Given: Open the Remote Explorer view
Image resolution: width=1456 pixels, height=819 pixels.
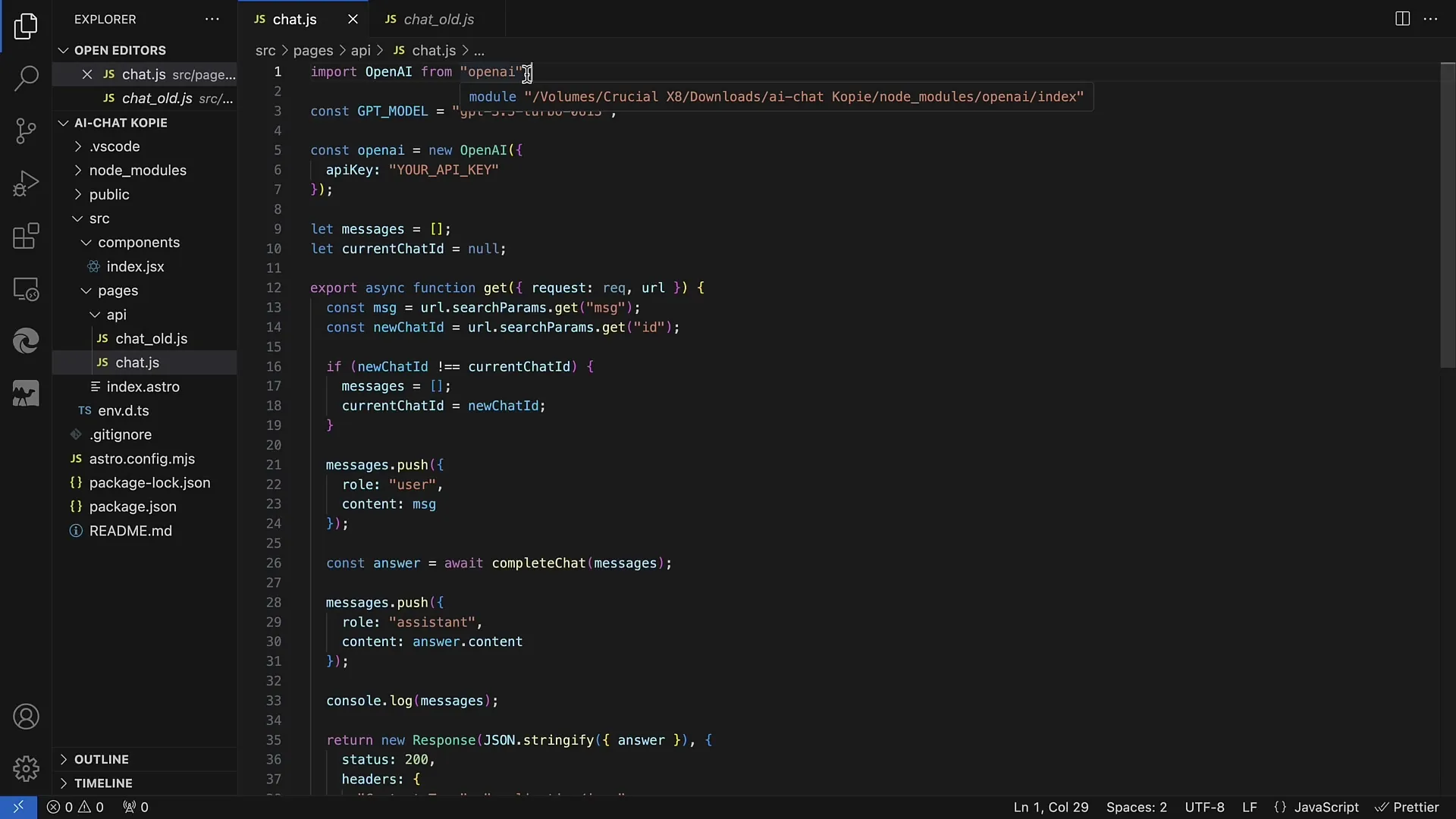Looking at the screenshot, I should (x=26, y=289).
